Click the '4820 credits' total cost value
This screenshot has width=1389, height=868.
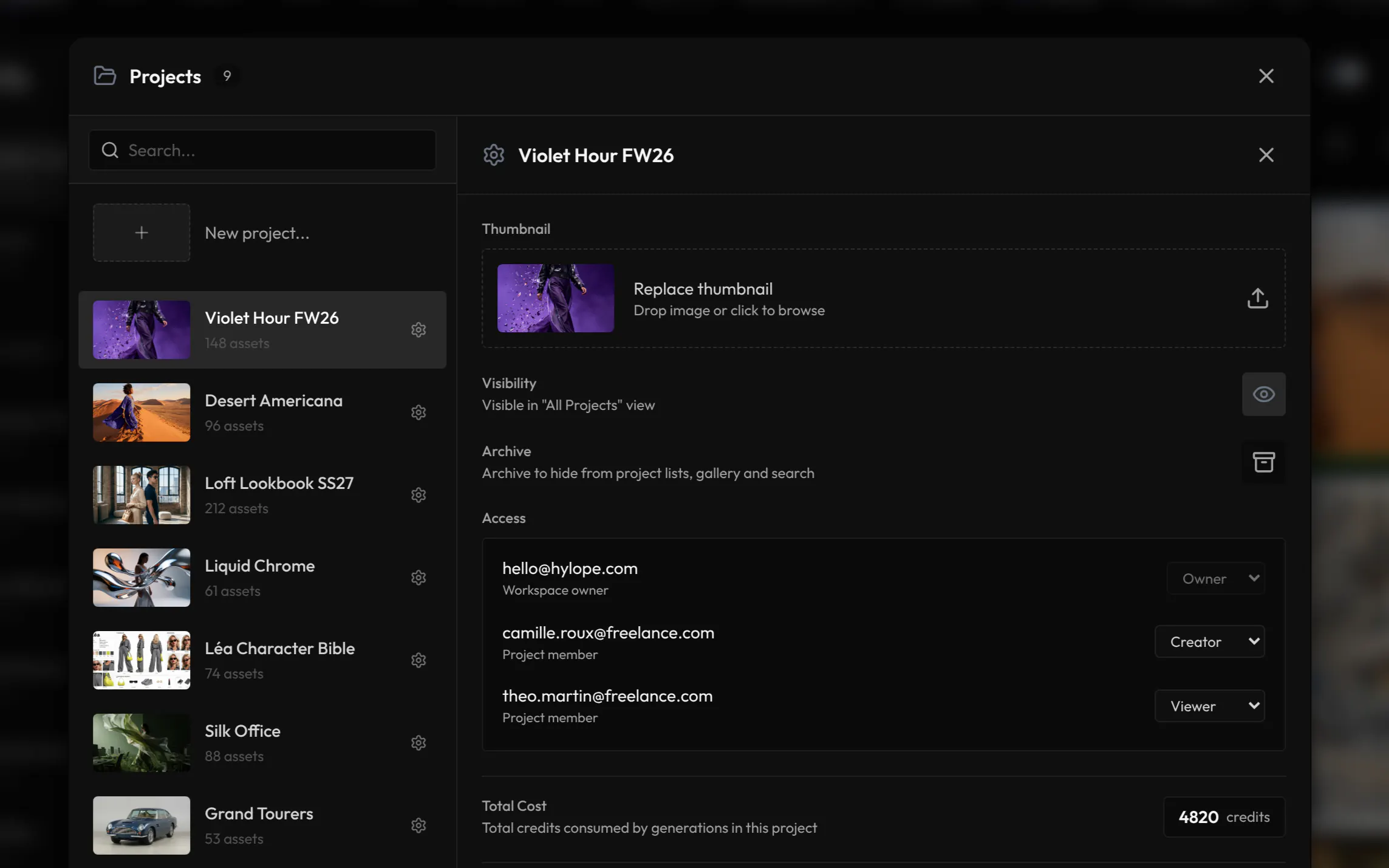(x=1224, y=817)
